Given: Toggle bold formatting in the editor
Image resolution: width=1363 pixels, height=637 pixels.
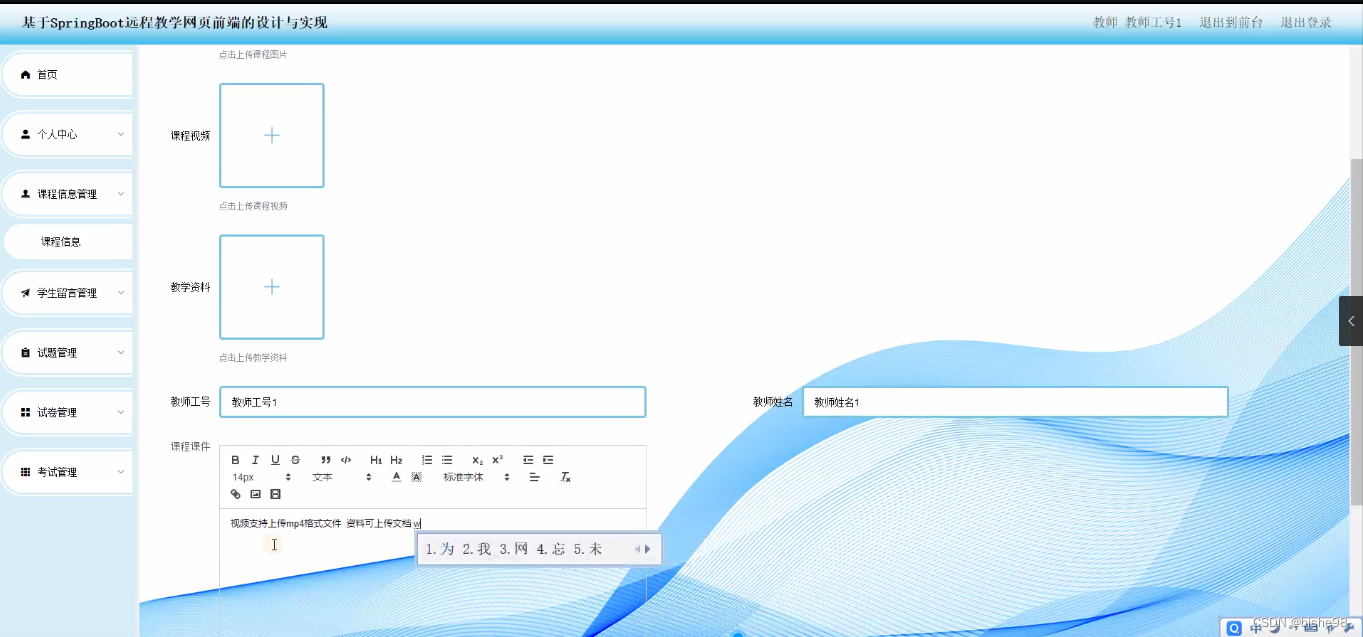Looking at the screenshot, I should tap(236, 459).
